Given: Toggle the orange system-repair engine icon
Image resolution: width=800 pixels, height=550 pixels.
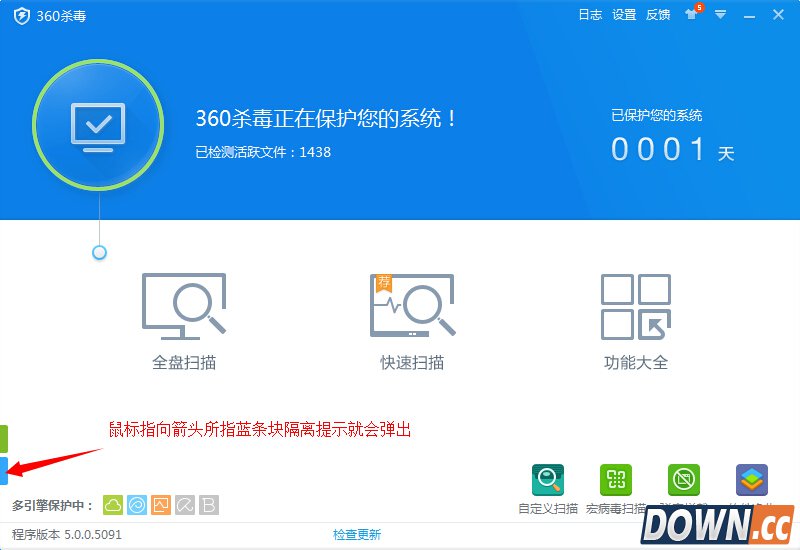Looking at the screenshot, I should pyautogui.click(x=161, y=505).
